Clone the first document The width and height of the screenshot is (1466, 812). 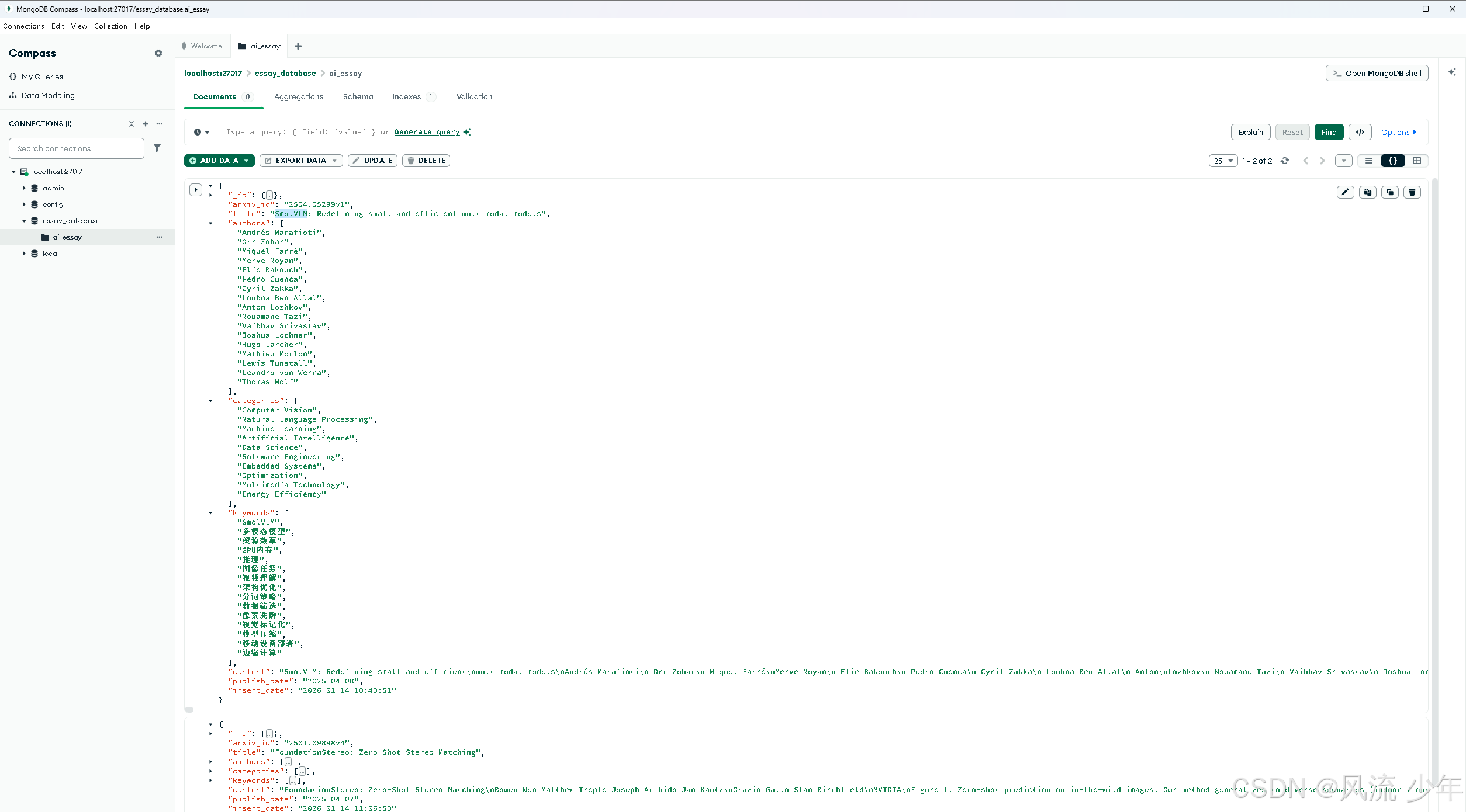pos(1389,192)
